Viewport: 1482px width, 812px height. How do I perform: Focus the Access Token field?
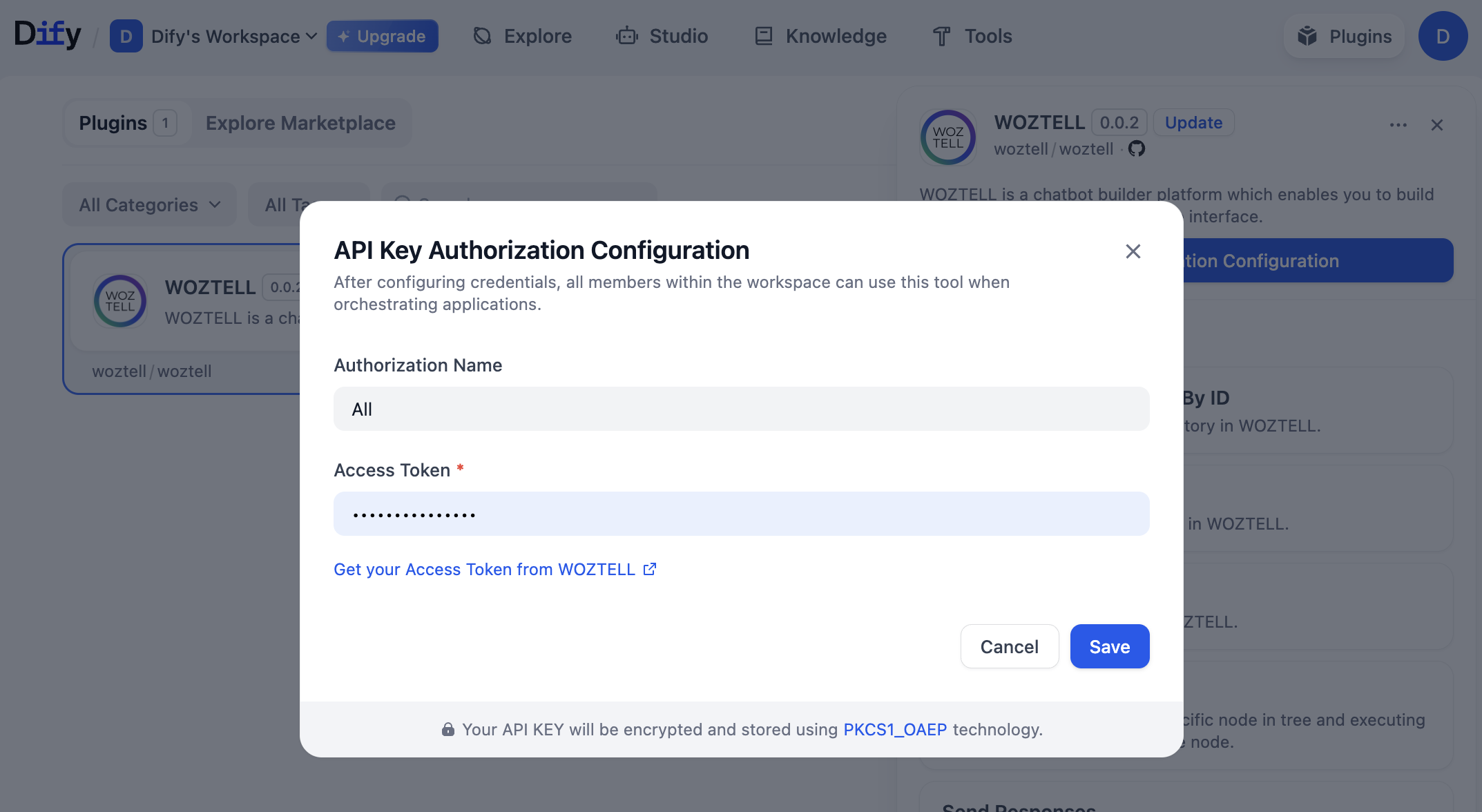[x=741, y=514]
